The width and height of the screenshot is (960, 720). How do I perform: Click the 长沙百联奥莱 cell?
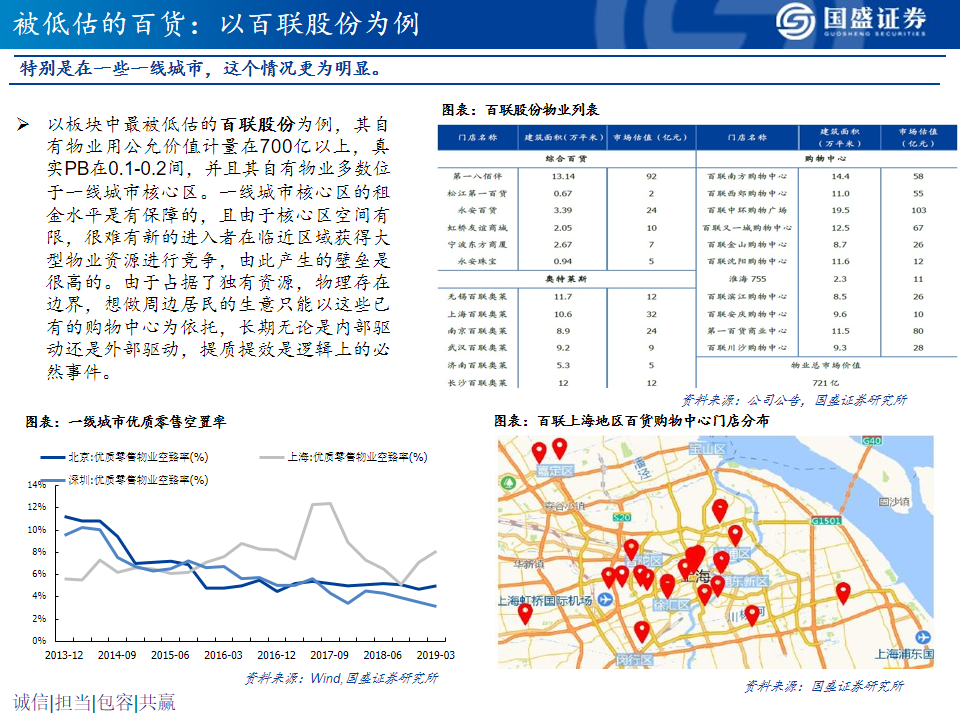478,383
